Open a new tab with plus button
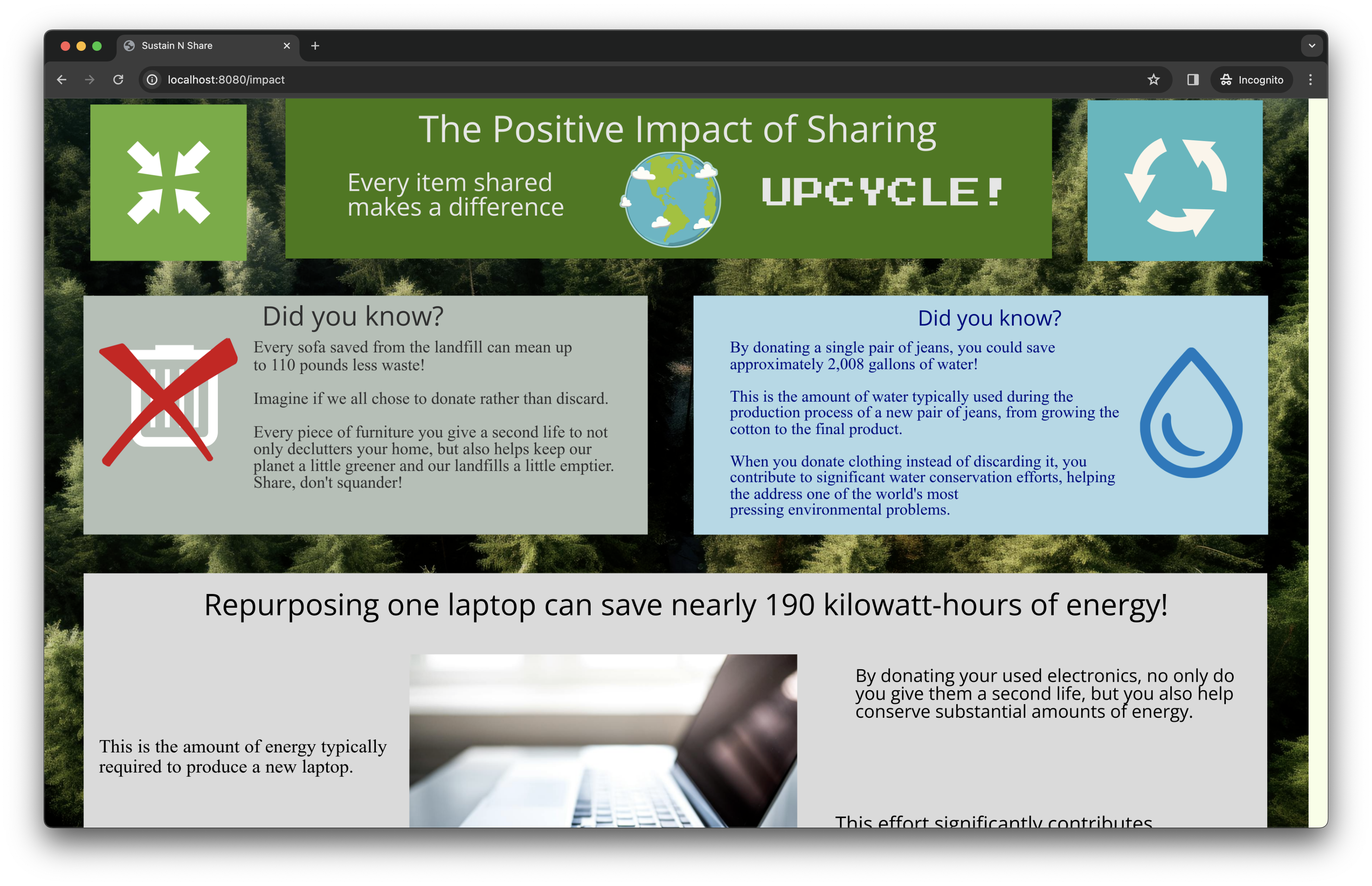Viewport: 1372px width, 886px height. coord(315,46)
